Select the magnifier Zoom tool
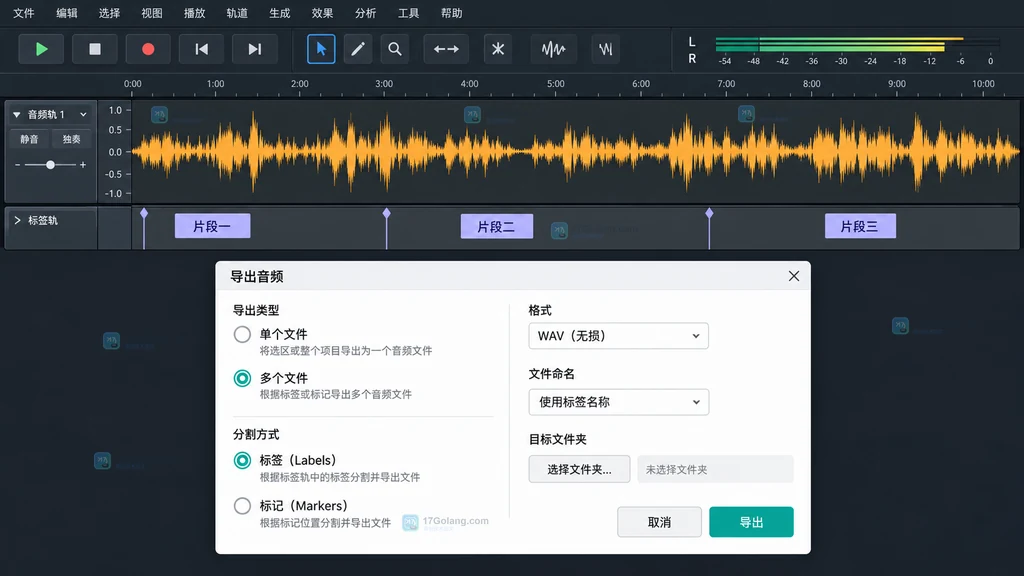Image resolution: width=1024 pixels, height=576 pixels. click(x=394, y=49)
